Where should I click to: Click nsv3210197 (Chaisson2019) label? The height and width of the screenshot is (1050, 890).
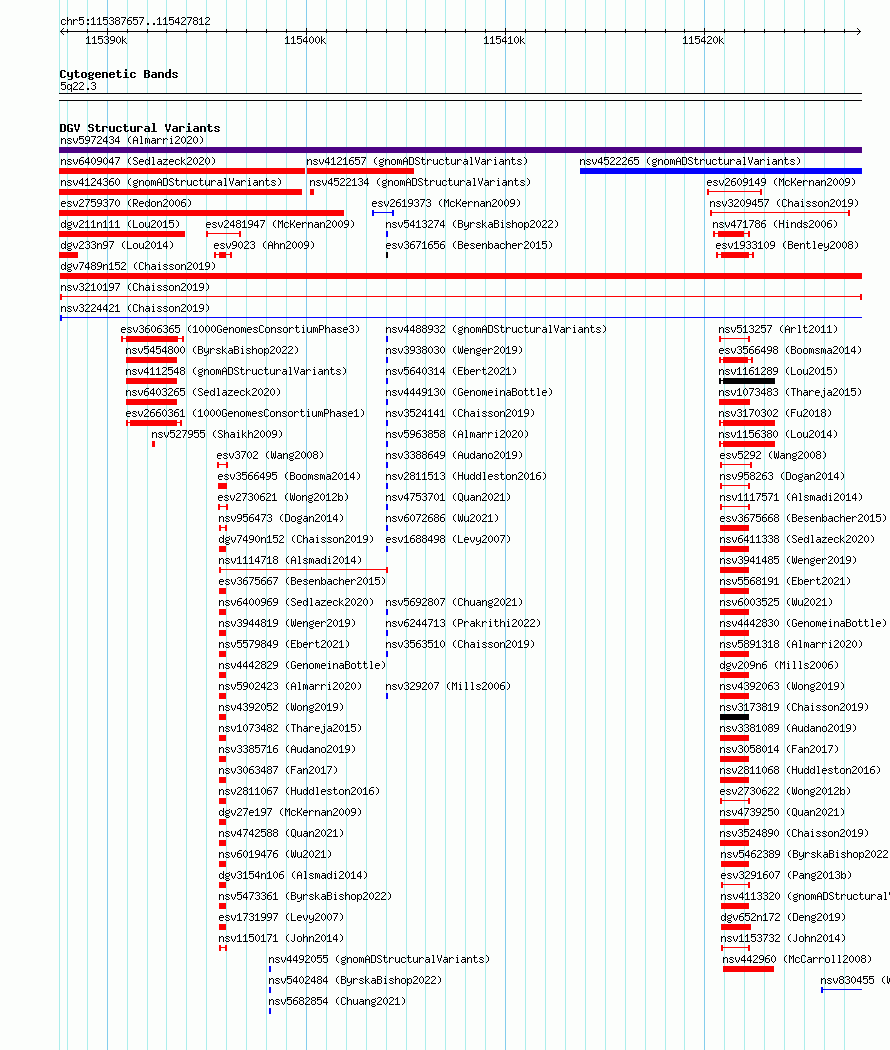tap(135, 287)
